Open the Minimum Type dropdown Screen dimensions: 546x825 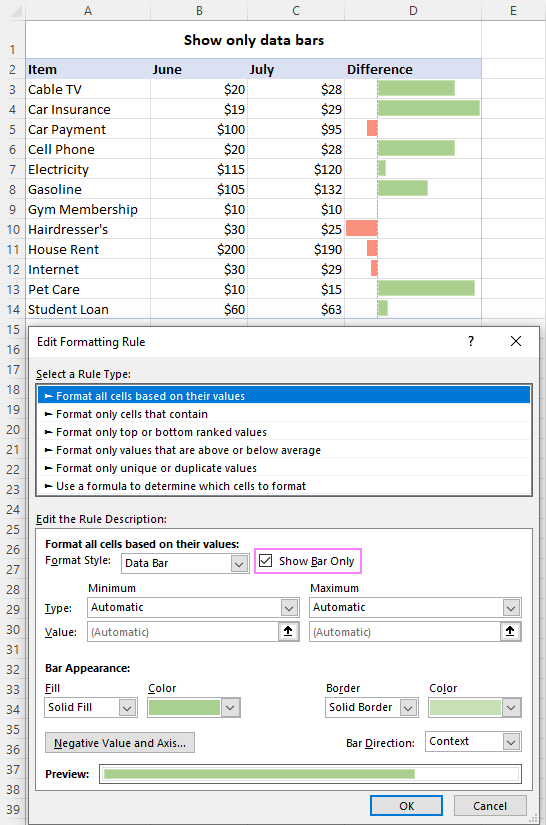coord(289,608)
